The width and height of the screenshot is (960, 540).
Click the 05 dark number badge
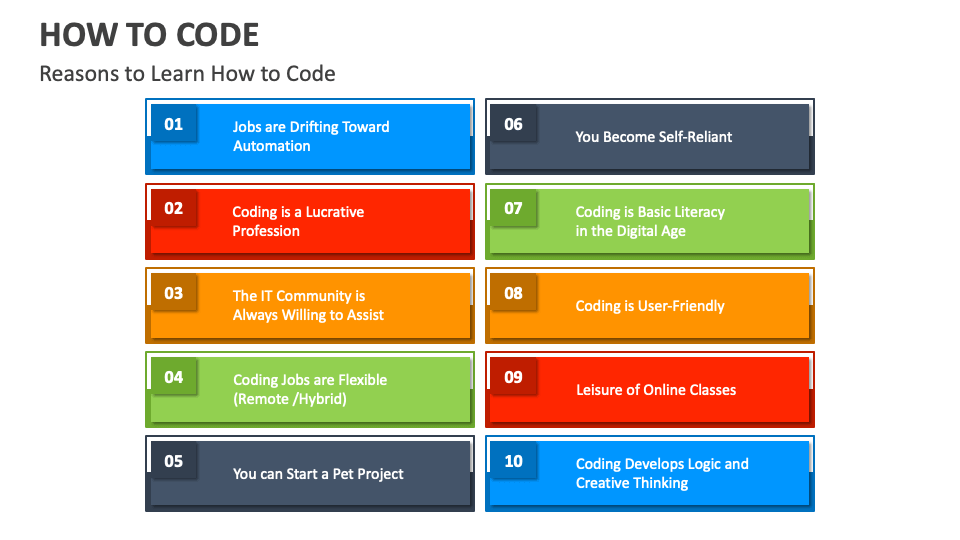click(x=174, y=460)
